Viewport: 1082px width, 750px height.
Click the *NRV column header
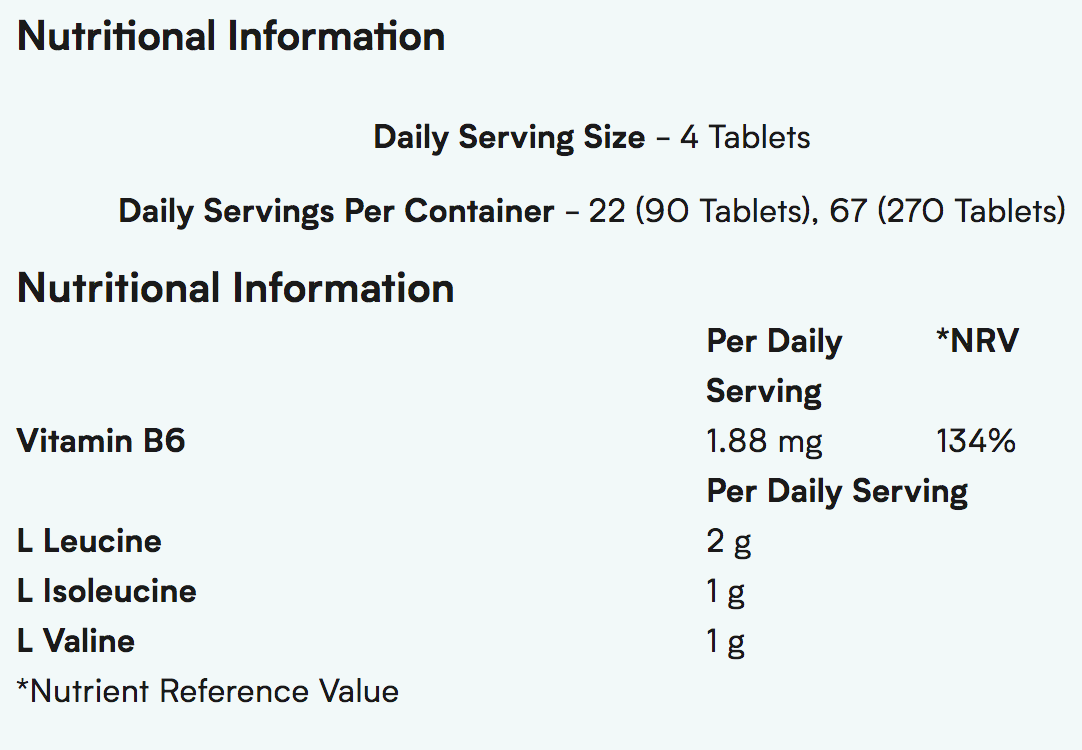977,341
